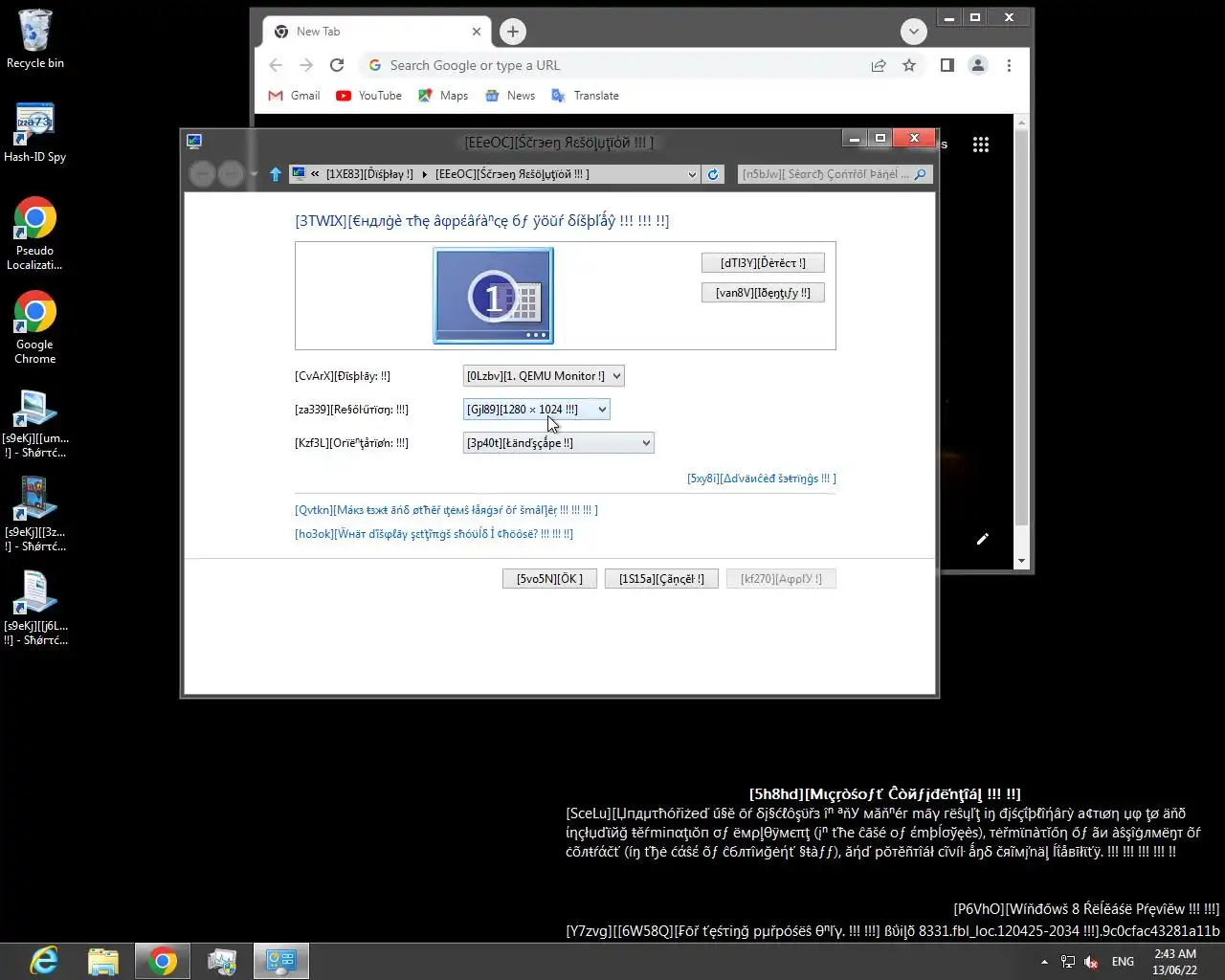
Task: Open Chrome profile avatar
Action: (978, 65)
